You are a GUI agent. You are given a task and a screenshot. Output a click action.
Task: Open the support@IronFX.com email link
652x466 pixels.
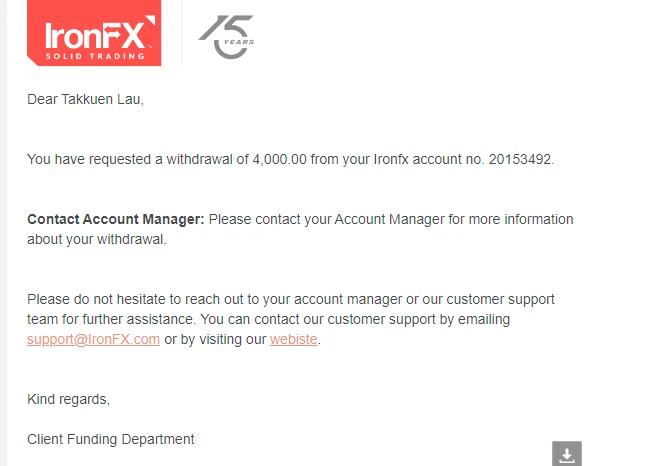(93, 339)
